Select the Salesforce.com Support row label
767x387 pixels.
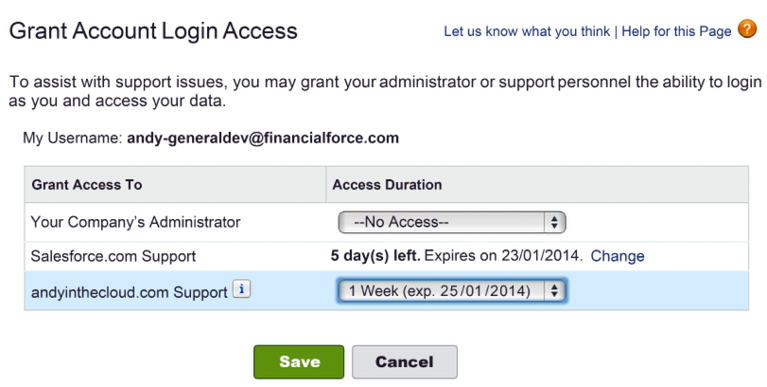113,256
